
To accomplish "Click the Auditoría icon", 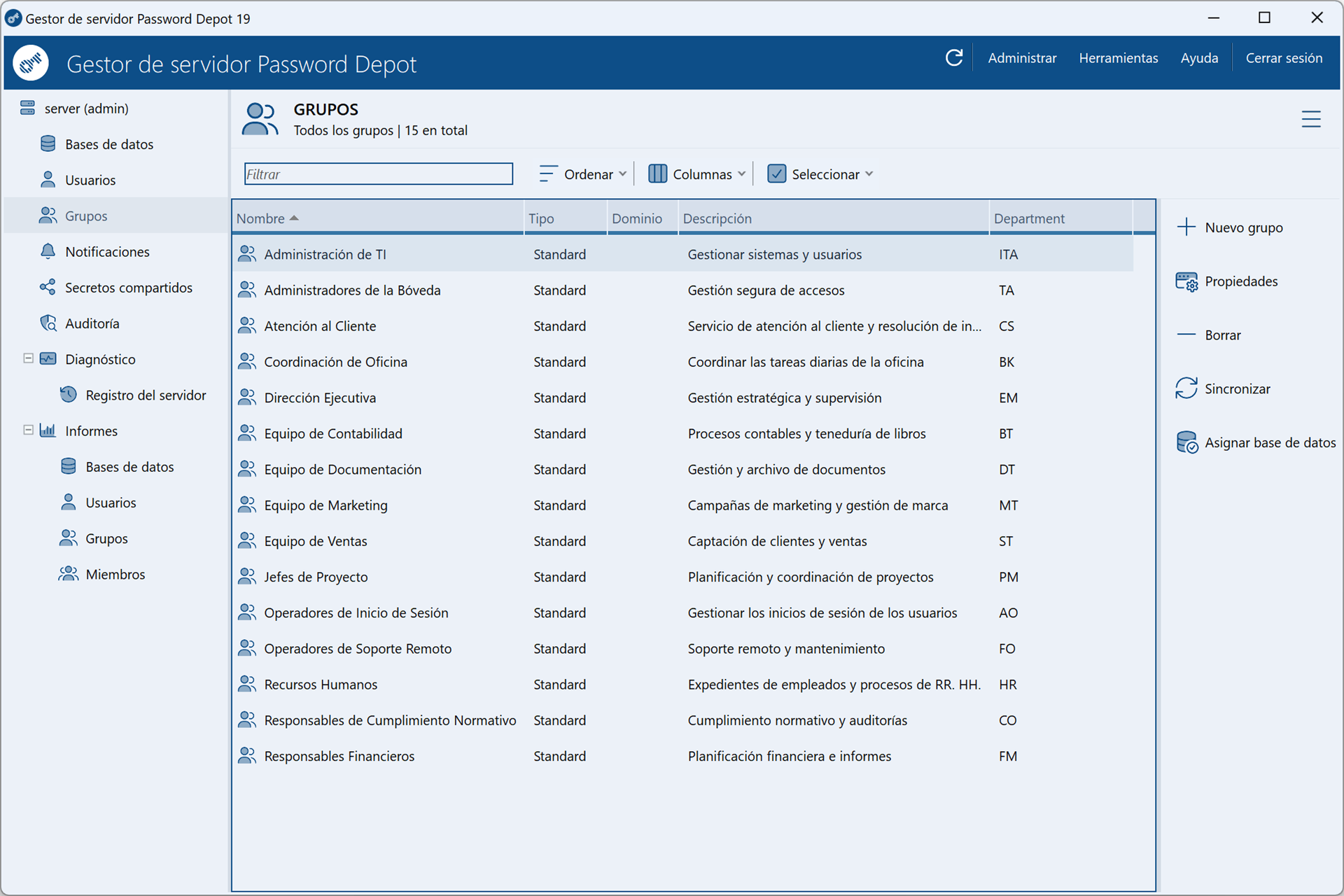I will (x=48, y=323).
